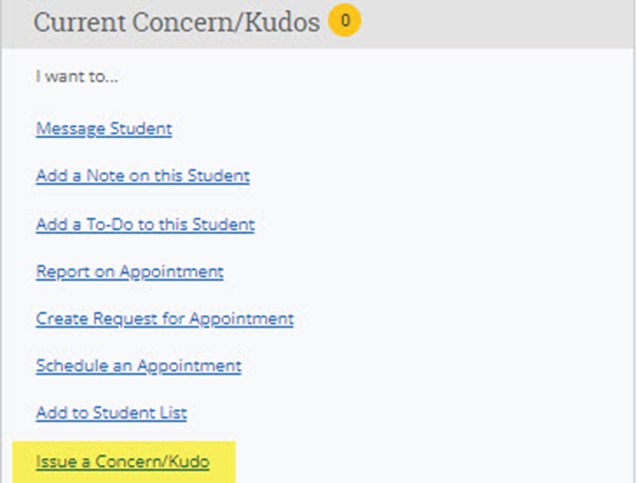This screenshot has height=483, width=637.
Task: Open the highlighted Issue a Concern/Kudo link
Action: click(x=123, y=462)
